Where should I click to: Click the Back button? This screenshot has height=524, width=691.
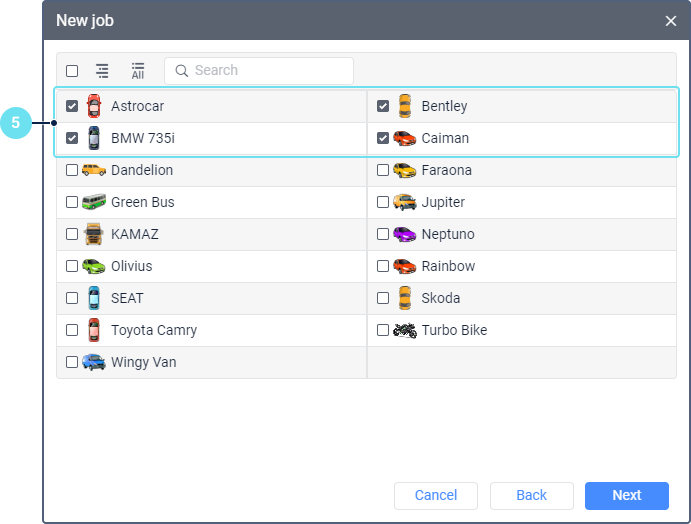pos(531,495)
